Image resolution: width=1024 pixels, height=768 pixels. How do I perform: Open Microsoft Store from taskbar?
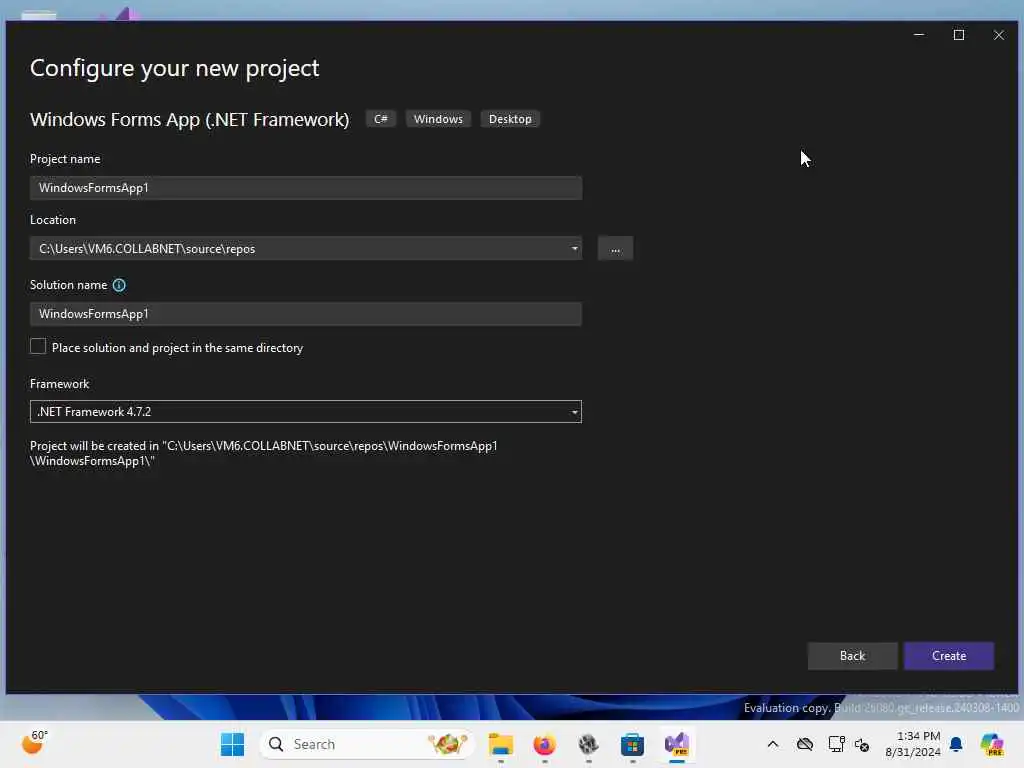[632, 744]
